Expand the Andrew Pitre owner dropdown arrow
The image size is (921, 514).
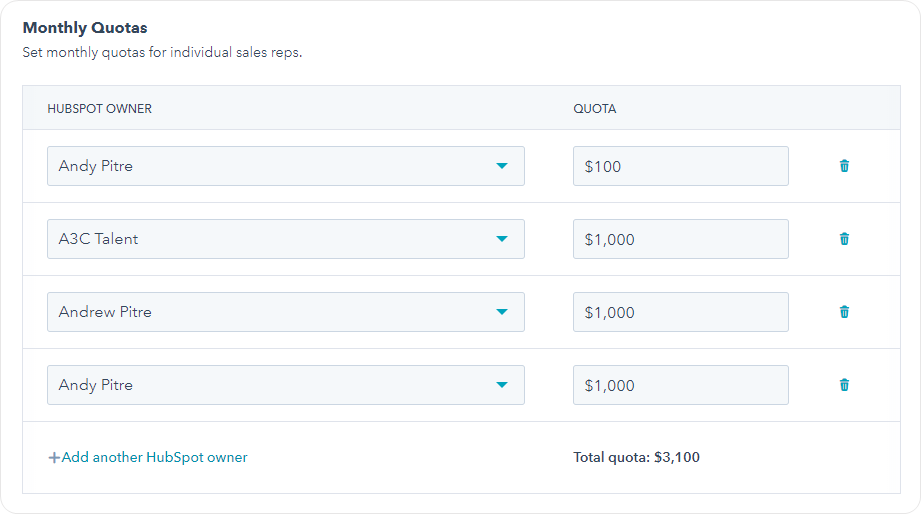click(x=502, y=312)
